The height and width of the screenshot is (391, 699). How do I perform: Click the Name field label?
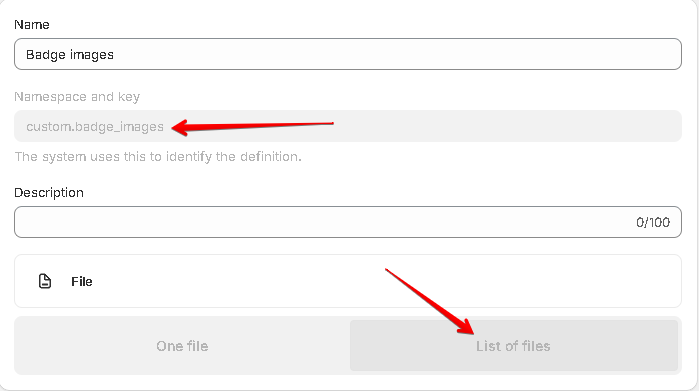[32, 25]
